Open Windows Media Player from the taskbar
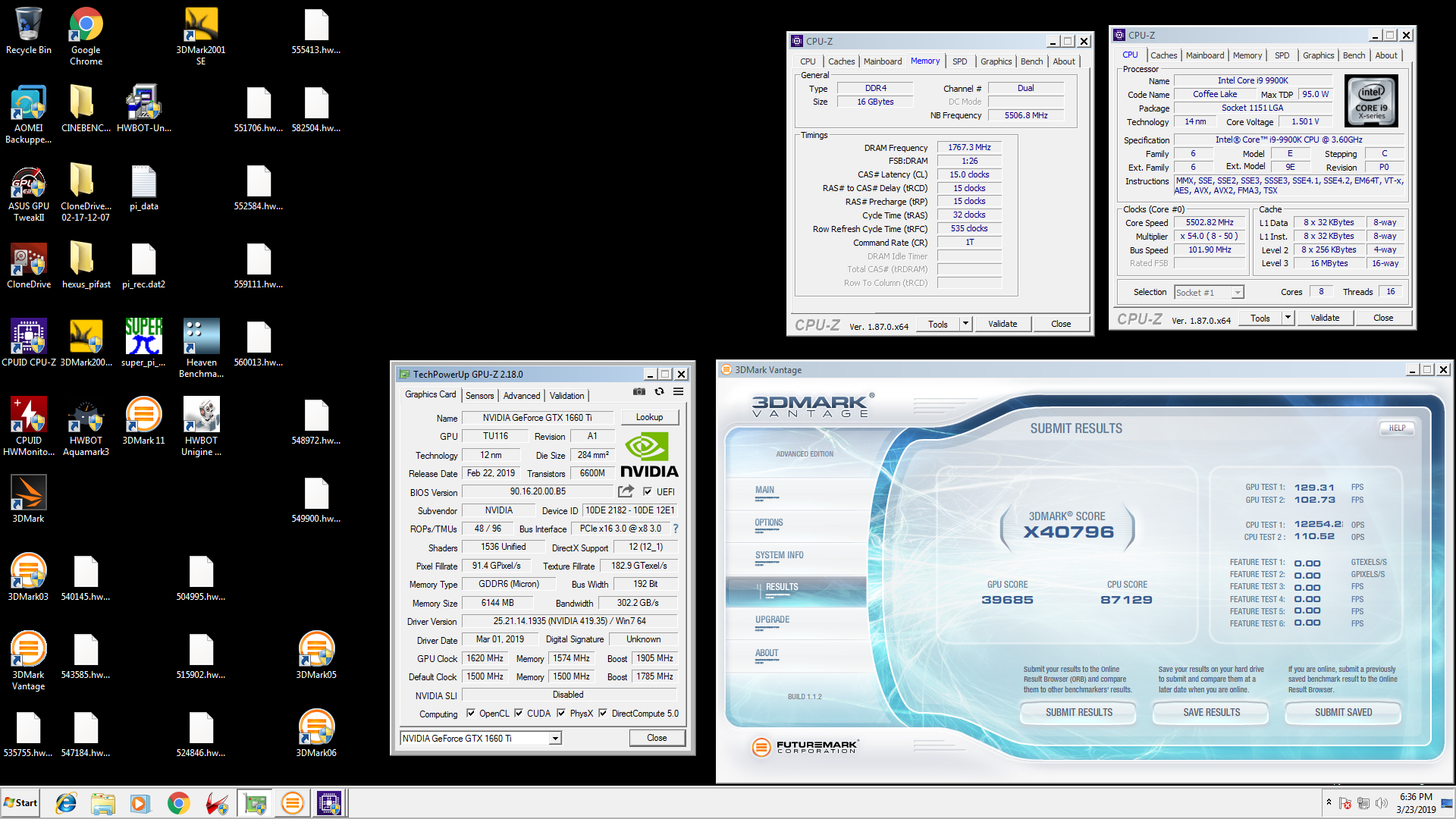The height and width of the screenshot is (819, 1456). (x=140, y=803)
